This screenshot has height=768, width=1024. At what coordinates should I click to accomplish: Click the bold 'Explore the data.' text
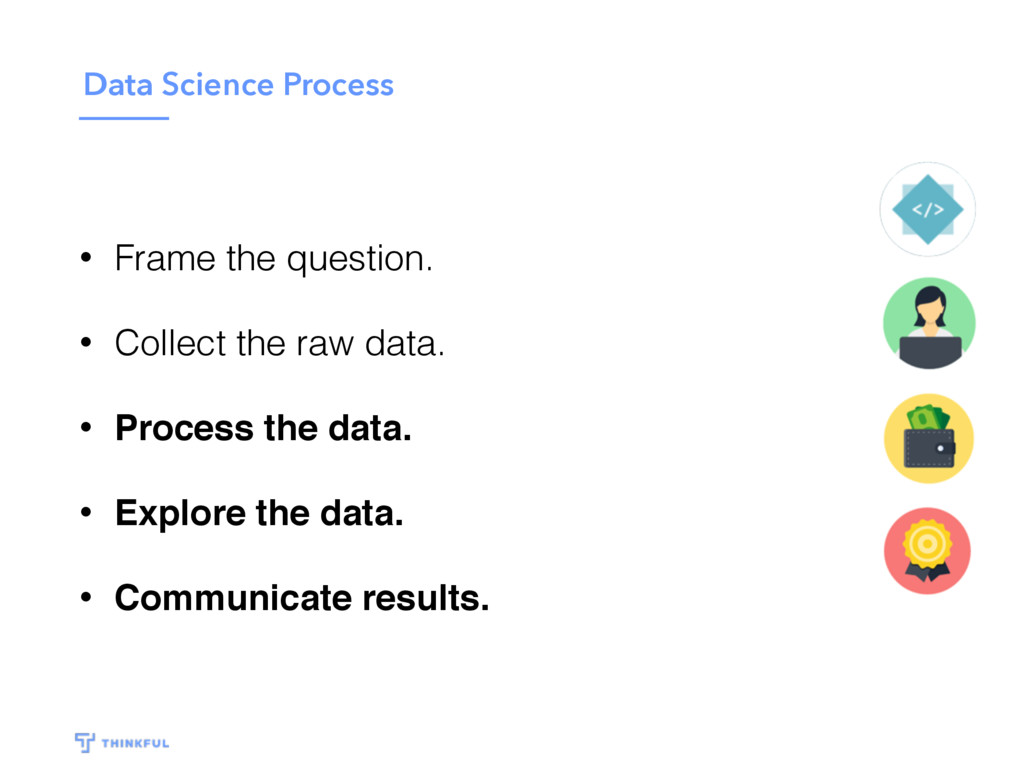(259, 513)
